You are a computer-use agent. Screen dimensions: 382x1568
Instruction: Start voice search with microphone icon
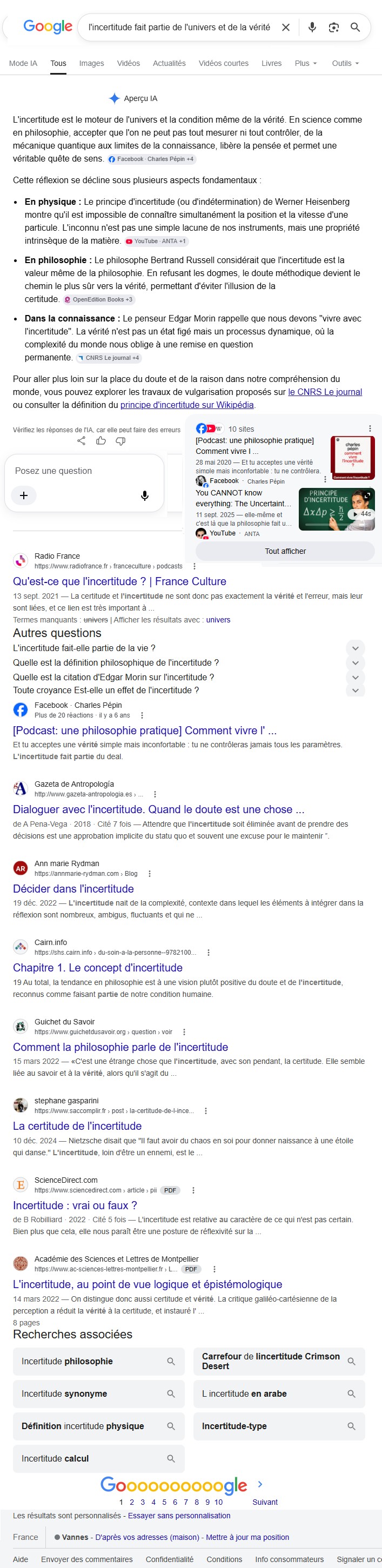pos(312,28)
